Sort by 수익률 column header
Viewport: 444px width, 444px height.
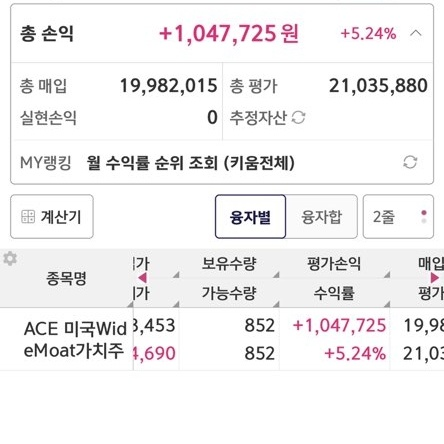point(334,293)
